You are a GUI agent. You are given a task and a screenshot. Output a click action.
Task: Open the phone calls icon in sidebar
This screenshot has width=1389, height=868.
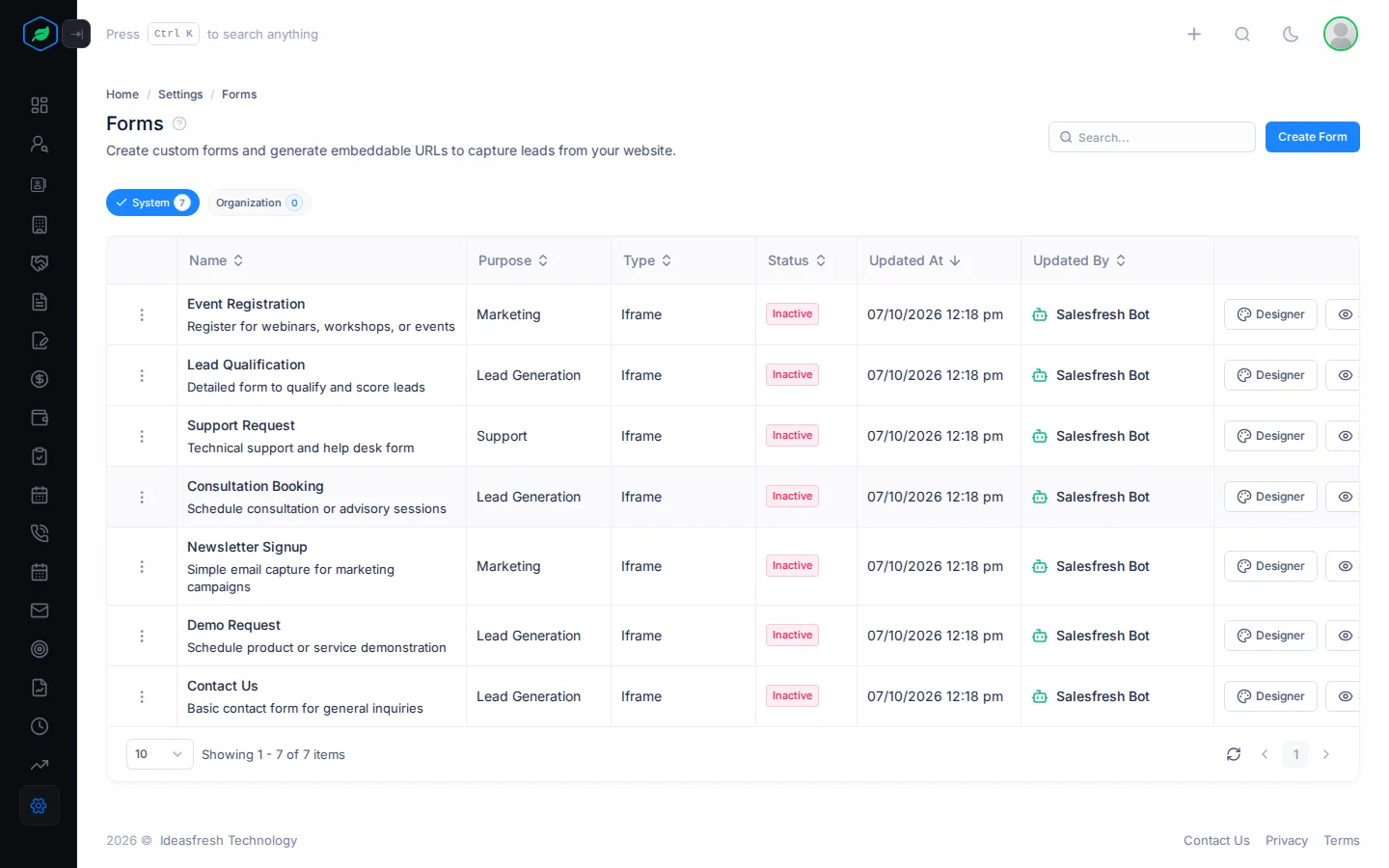tap(40, 533)
